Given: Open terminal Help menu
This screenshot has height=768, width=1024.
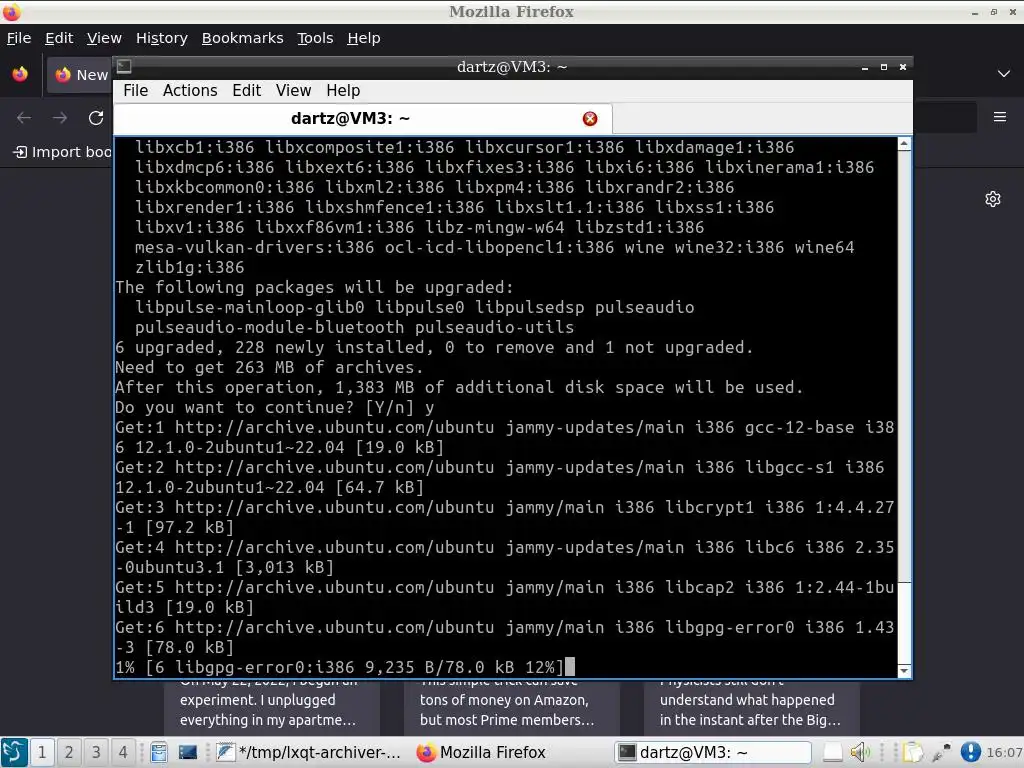Looking at the screenshot, I should [343, 91].
